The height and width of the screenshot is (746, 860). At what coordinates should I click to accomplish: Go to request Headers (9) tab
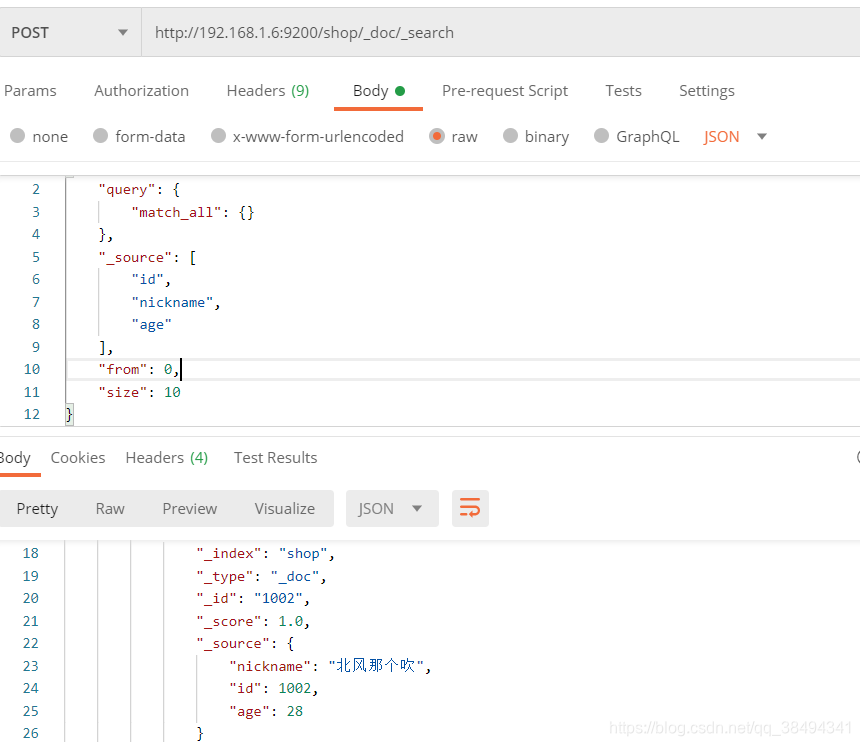tap(267, 91)
